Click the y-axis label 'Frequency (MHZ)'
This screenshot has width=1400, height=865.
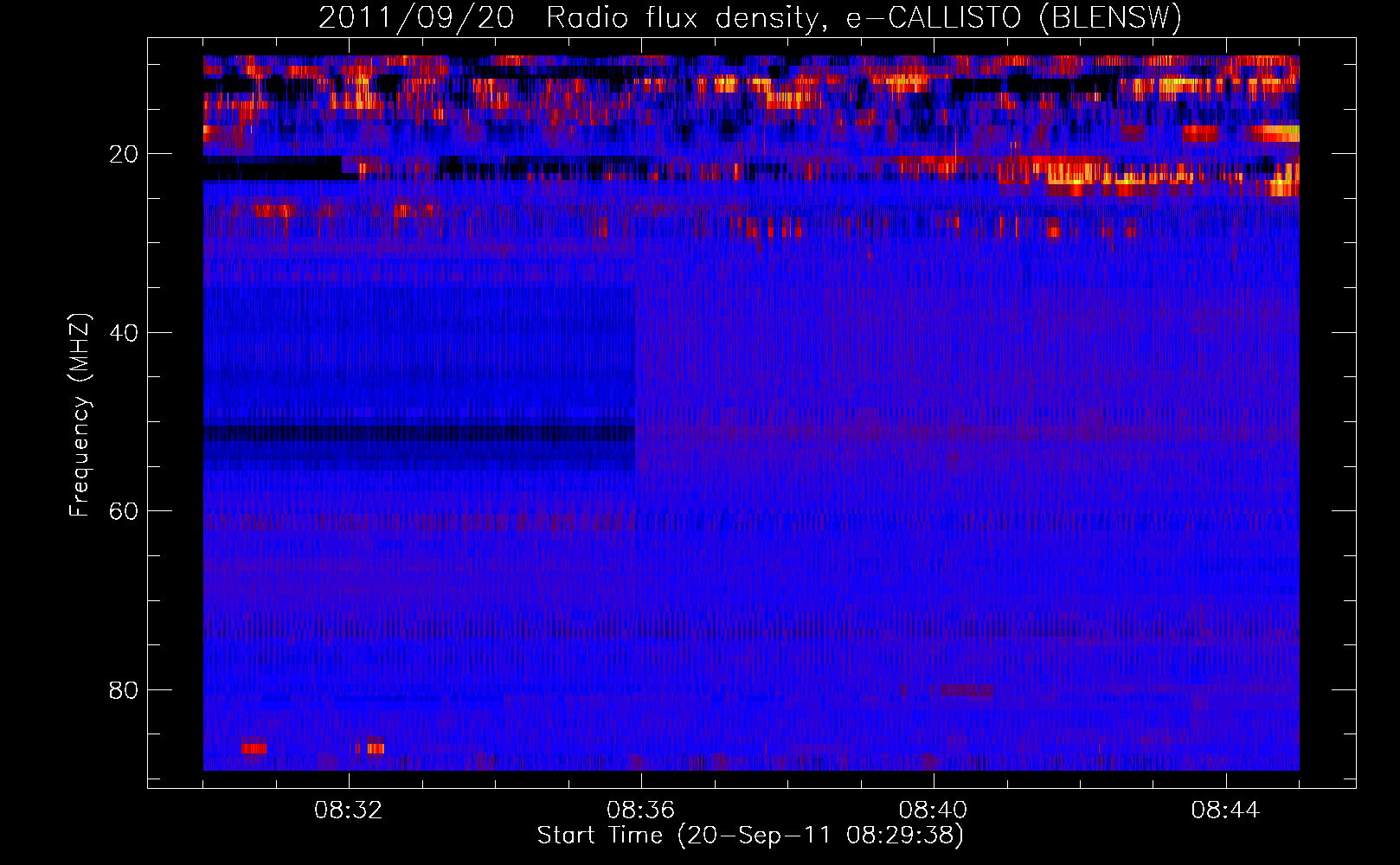79,415
